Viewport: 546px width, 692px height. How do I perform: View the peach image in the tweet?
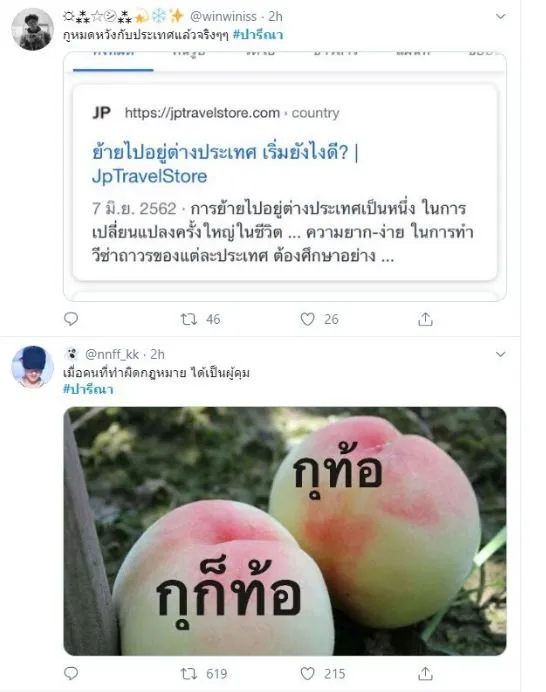click(285, 531)
